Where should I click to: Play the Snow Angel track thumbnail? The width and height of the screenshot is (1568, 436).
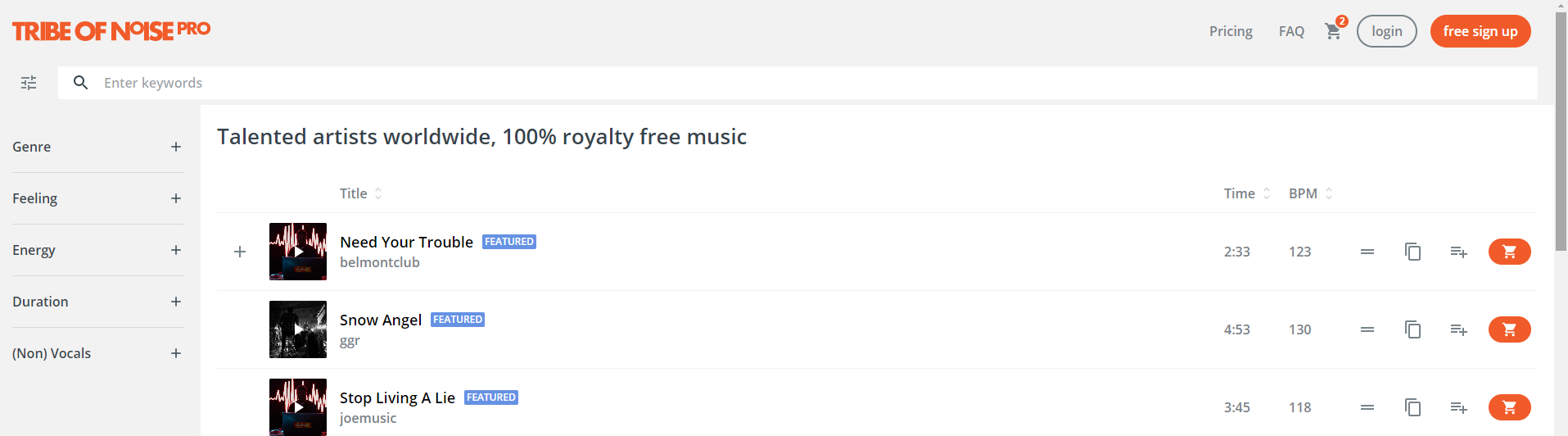tap(298, 329)
